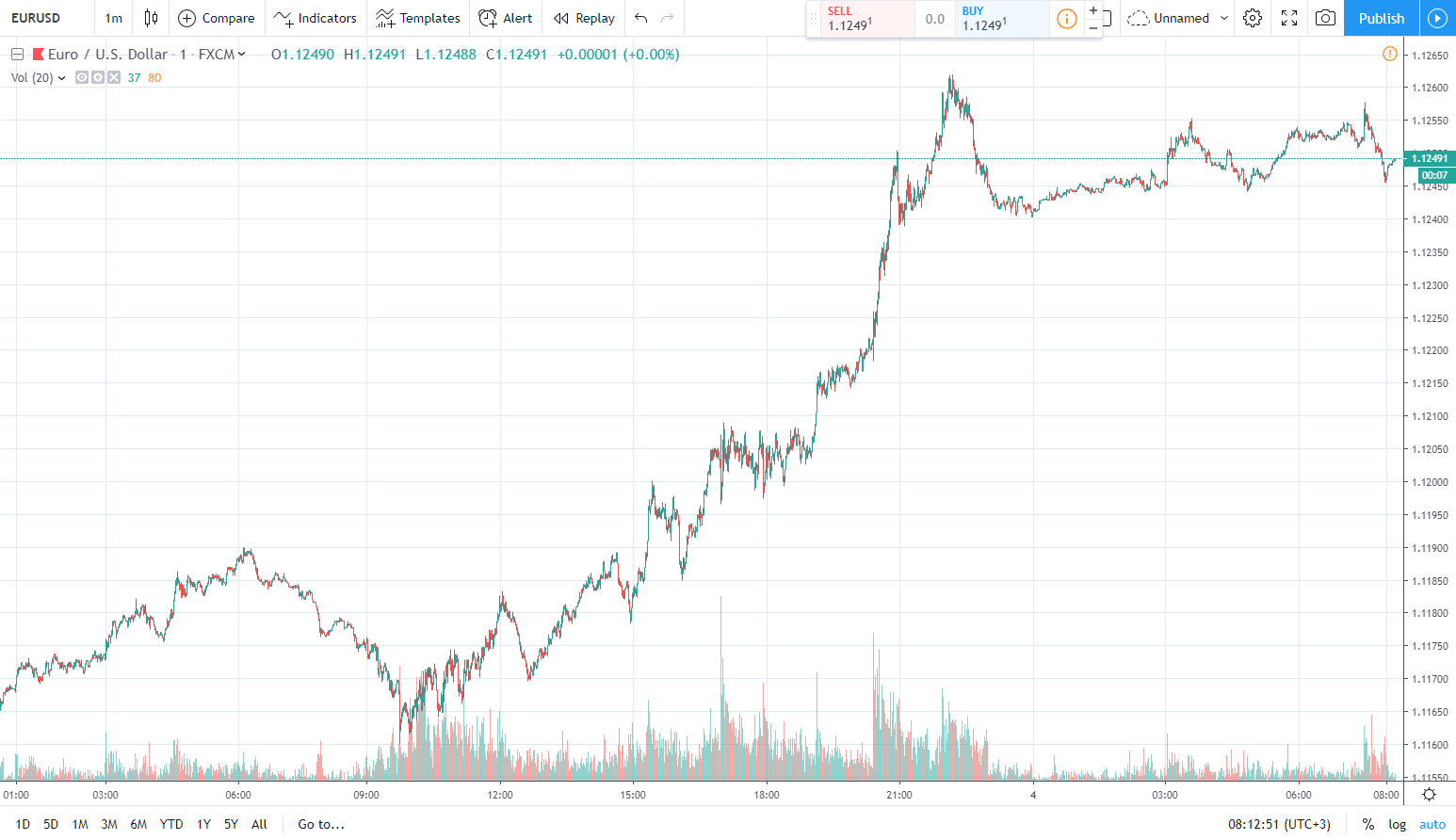Image resolution: width=1456 pixels, height=840 pixels.
Task: Select the 6M time range
Action: pos(138,824)
